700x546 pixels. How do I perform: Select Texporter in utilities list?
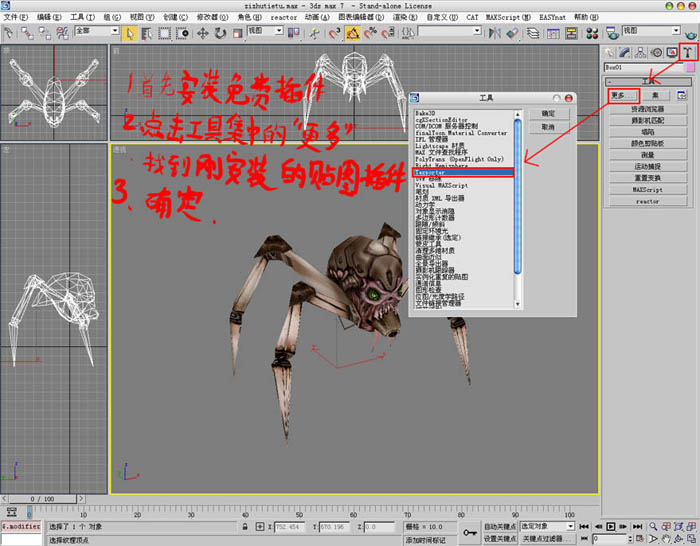pos(462,172)
